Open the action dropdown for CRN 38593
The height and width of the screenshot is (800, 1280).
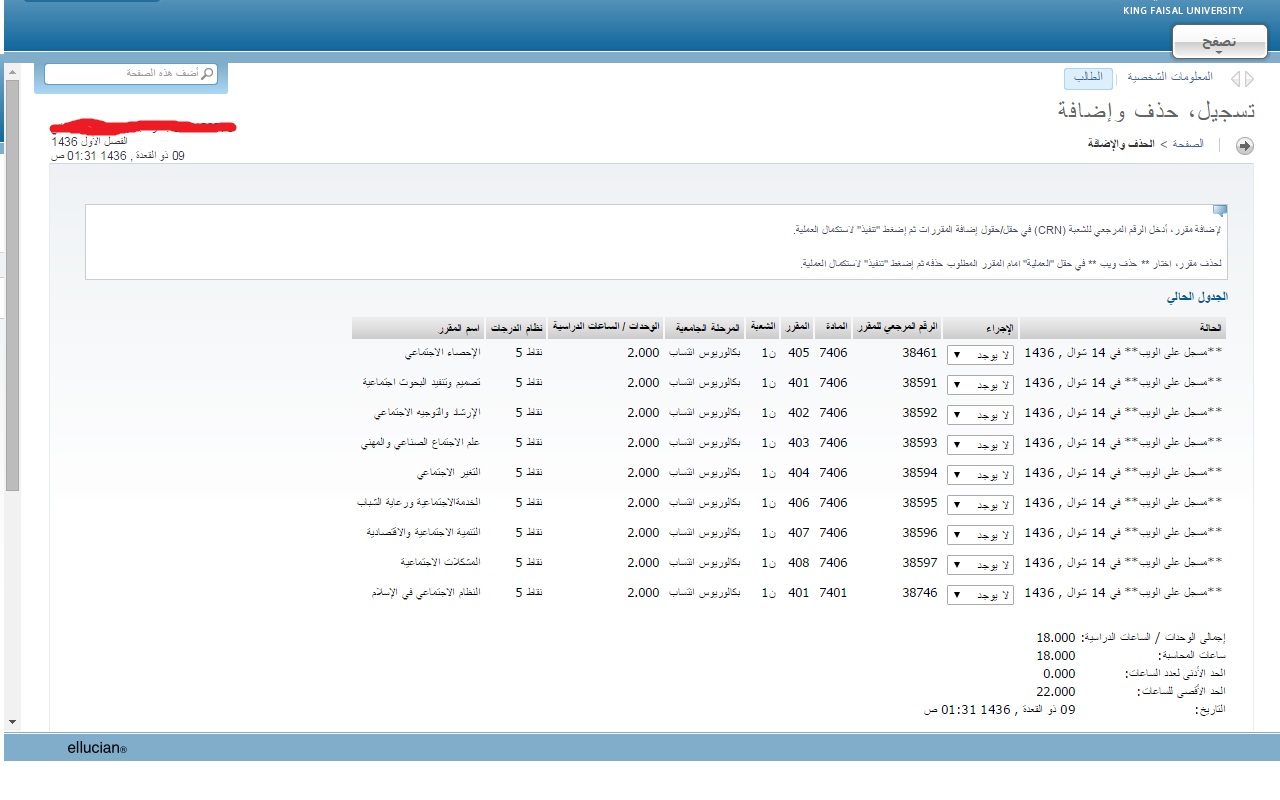pos(980,444)
